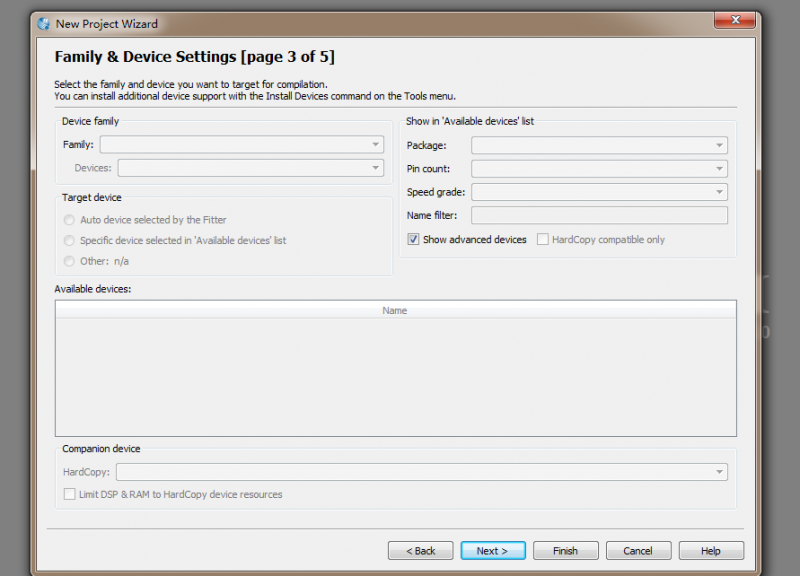The width and height of the screenshot is (800, 576).
Task: Click the Name column header
Action: [395, 310]
